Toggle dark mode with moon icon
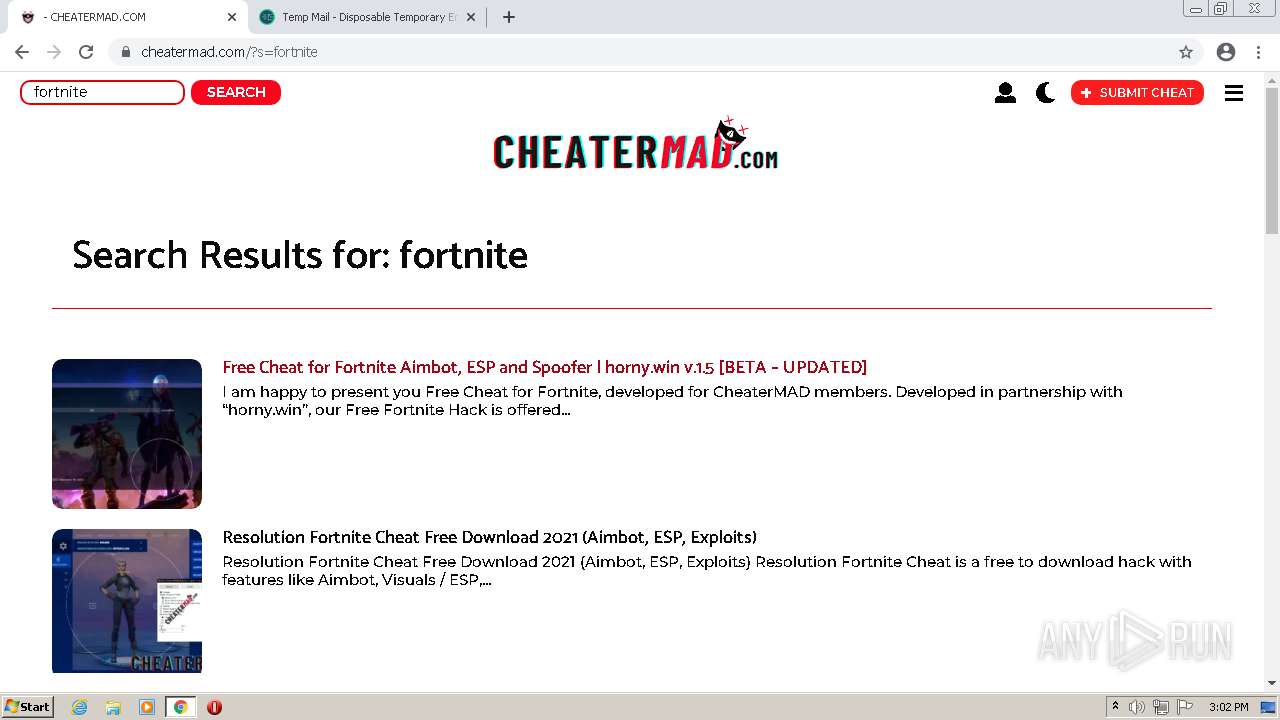 point(1045,92)
